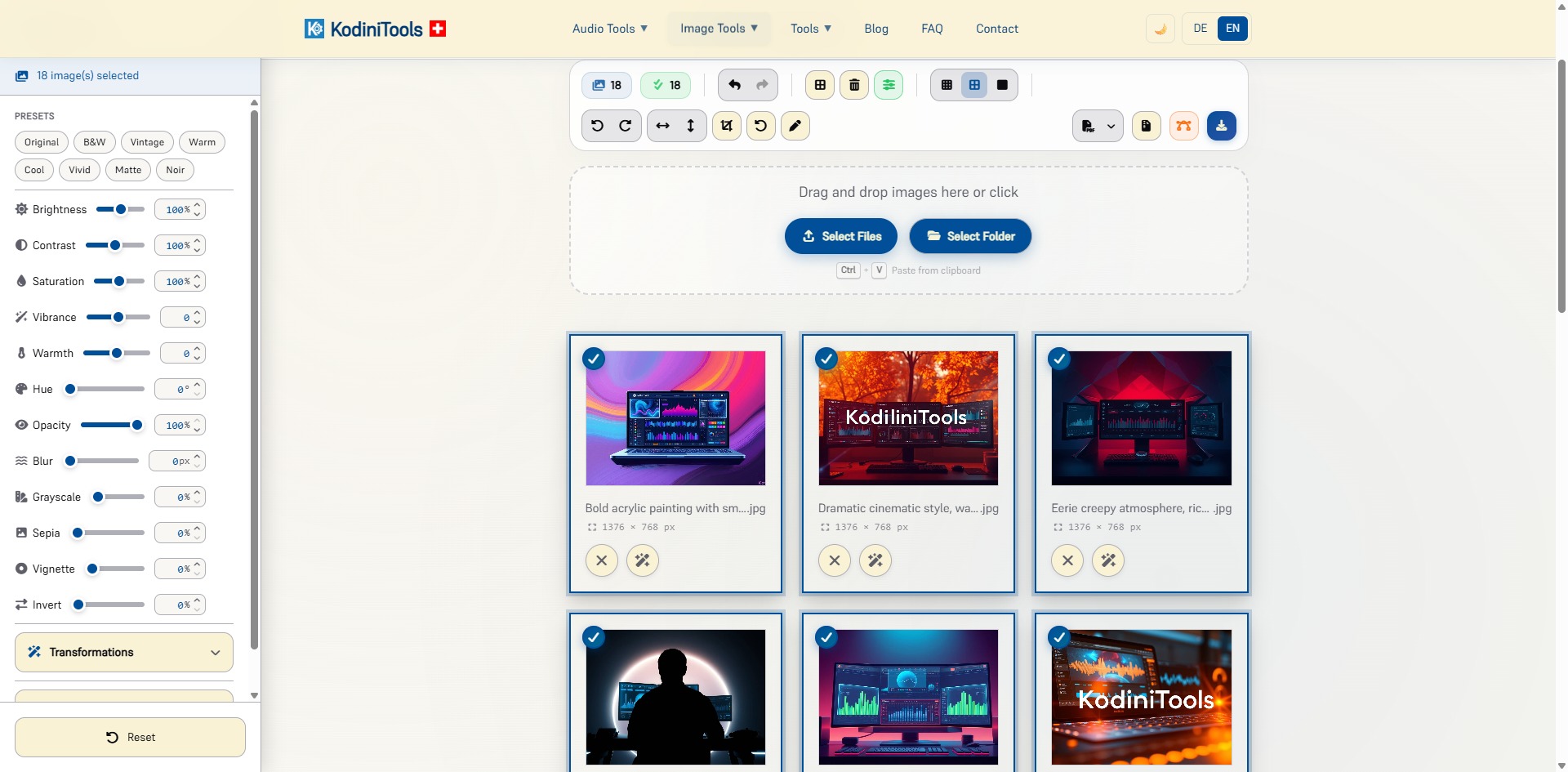This screenshot has width=1568, height=772.
Task: Flip images vertically
Action: [691, 126]
